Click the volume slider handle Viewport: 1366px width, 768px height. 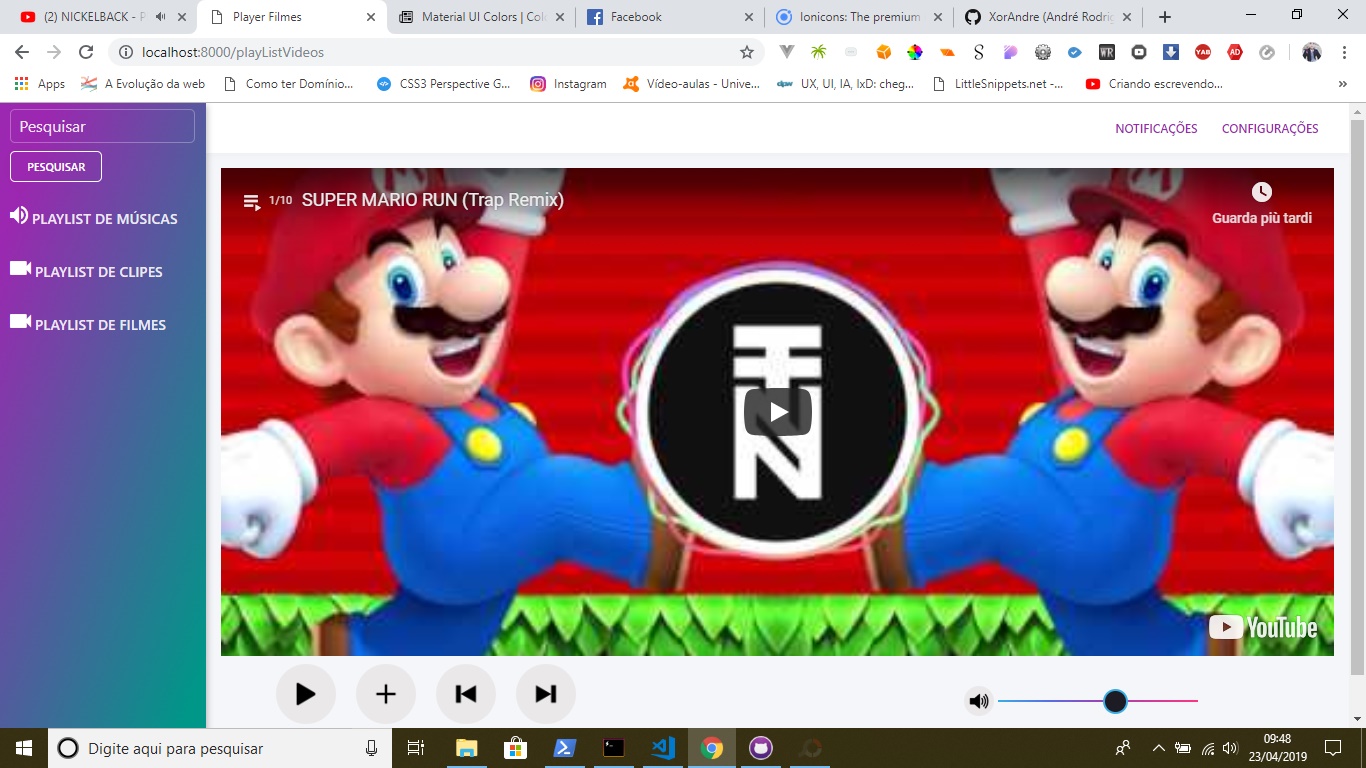pos(1115,701)
